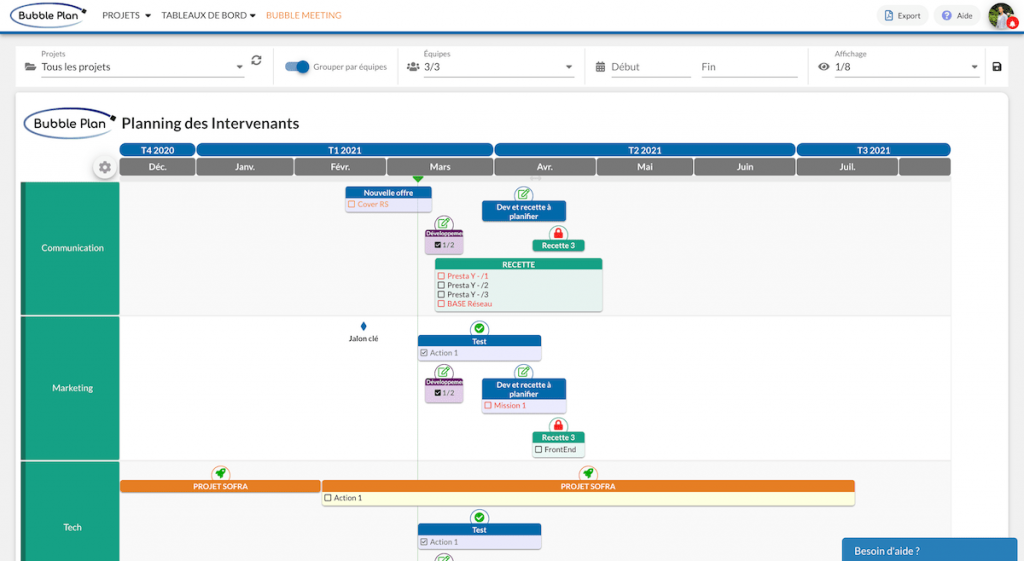Image resolution: width=1024 pixels, height=561 pixels.
Task: Open the PROJETS menu
Action: point(126,15)
